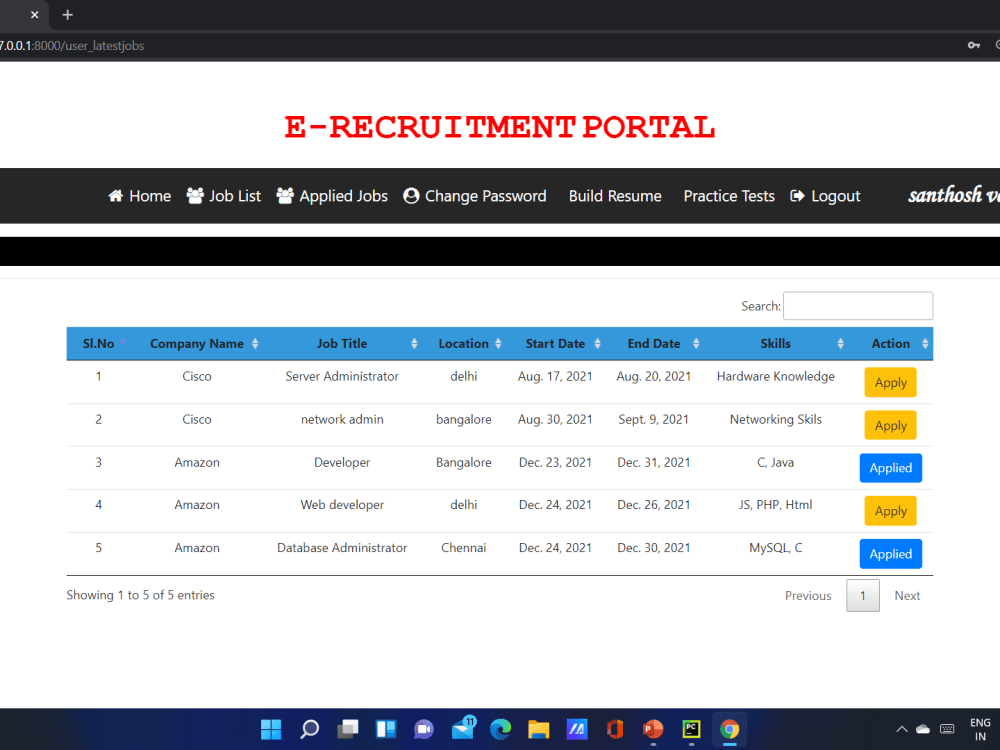Click the Next pagination link
The image size is (1000, 750).
[907, 596]
